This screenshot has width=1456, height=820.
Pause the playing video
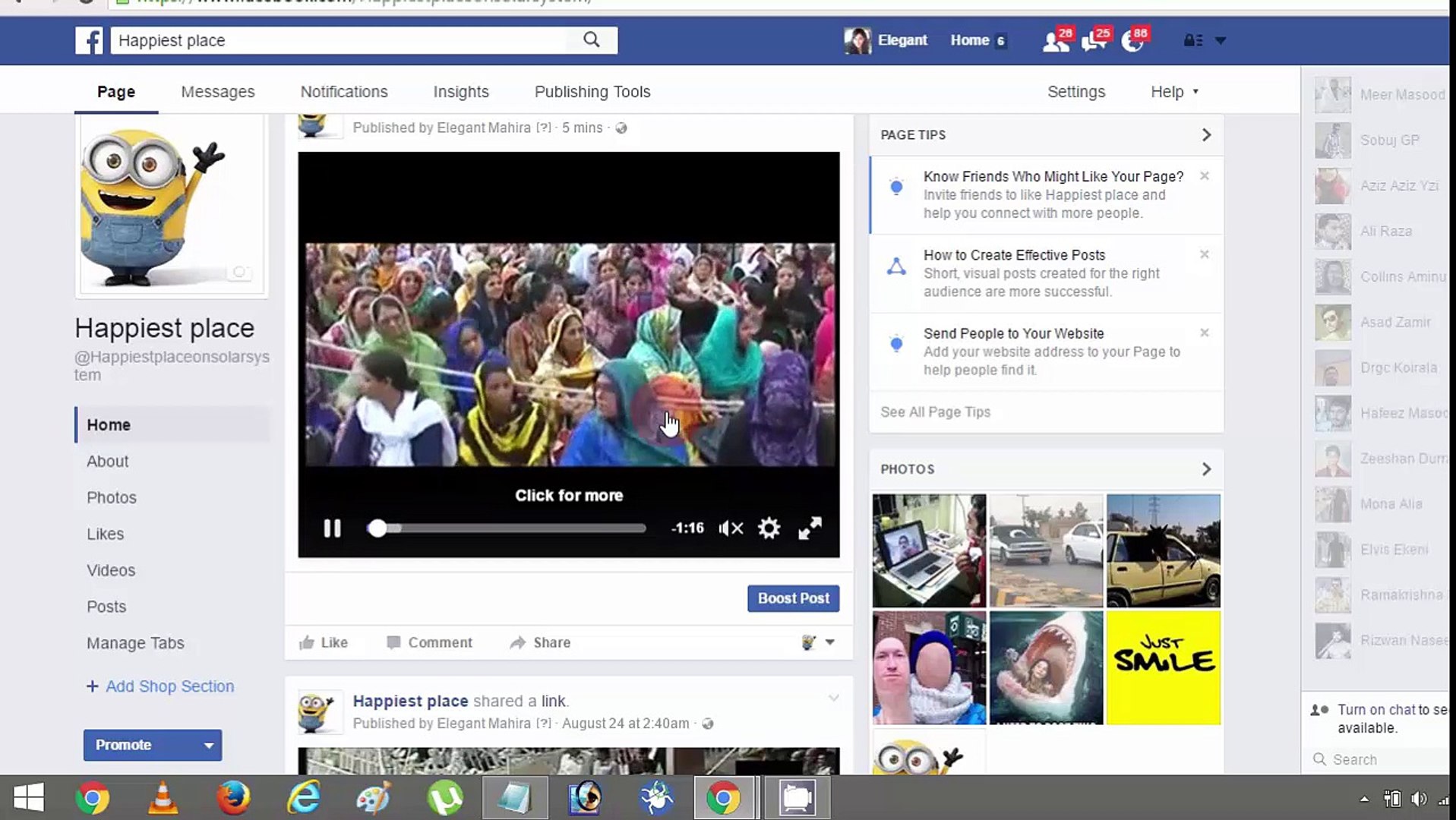(x=332, y=528)
